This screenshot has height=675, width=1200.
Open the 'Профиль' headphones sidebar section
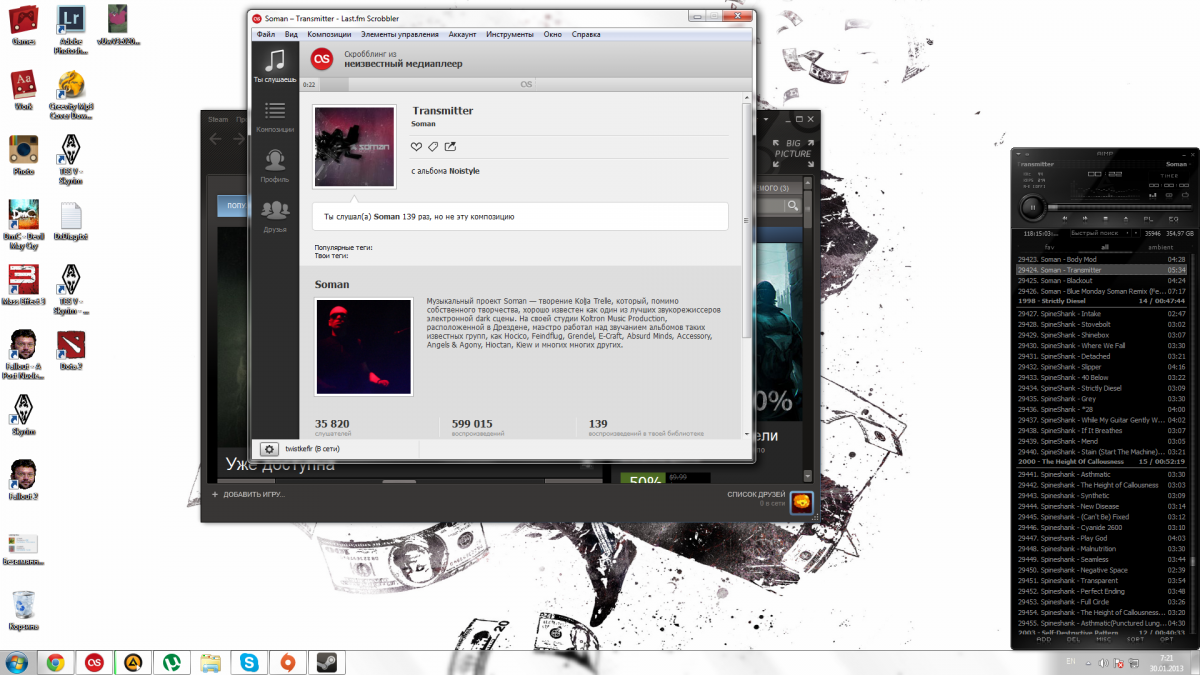pos(274,166)
